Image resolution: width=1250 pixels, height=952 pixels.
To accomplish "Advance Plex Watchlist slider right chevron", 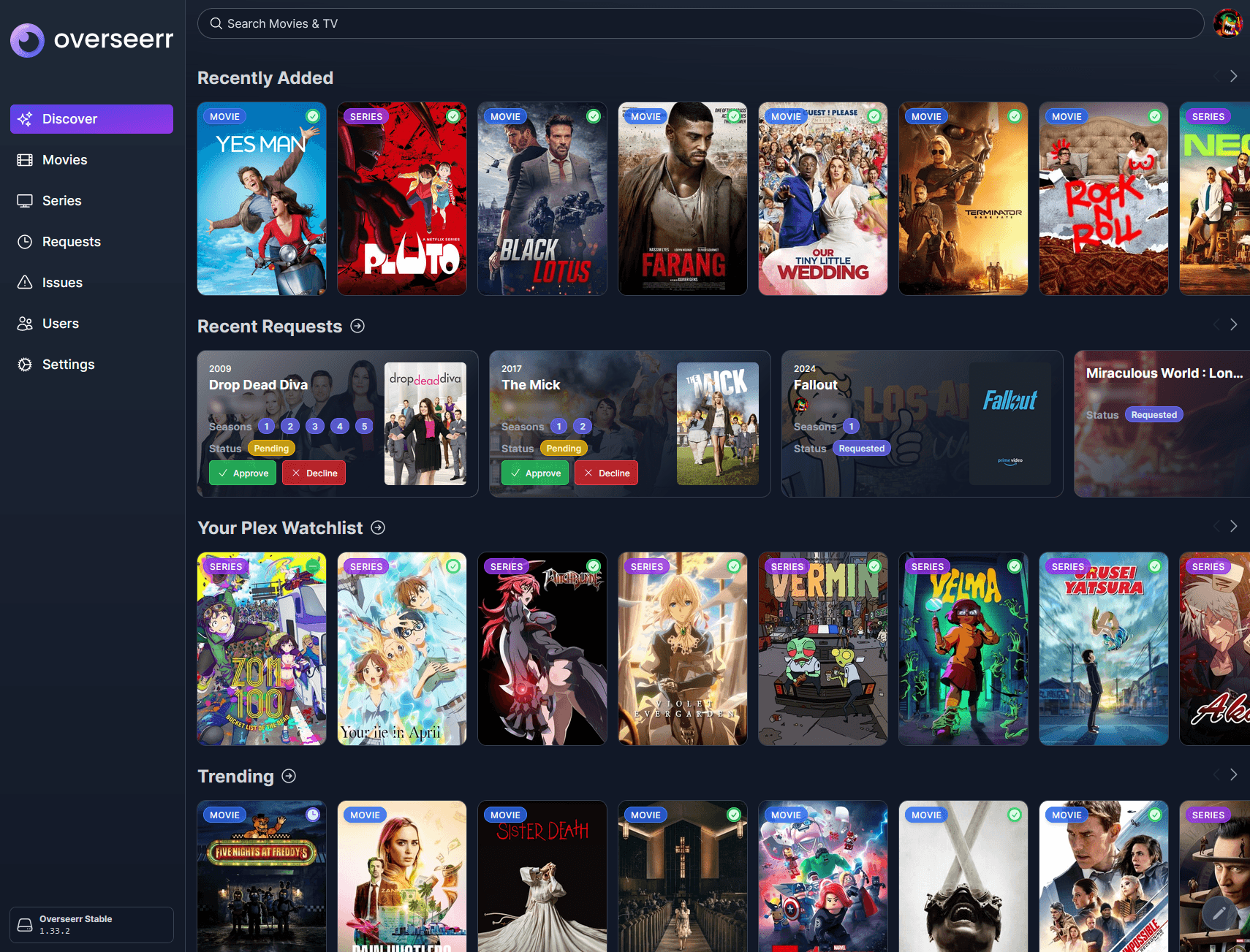I will pyautogui.click(x=1233, y=526).
